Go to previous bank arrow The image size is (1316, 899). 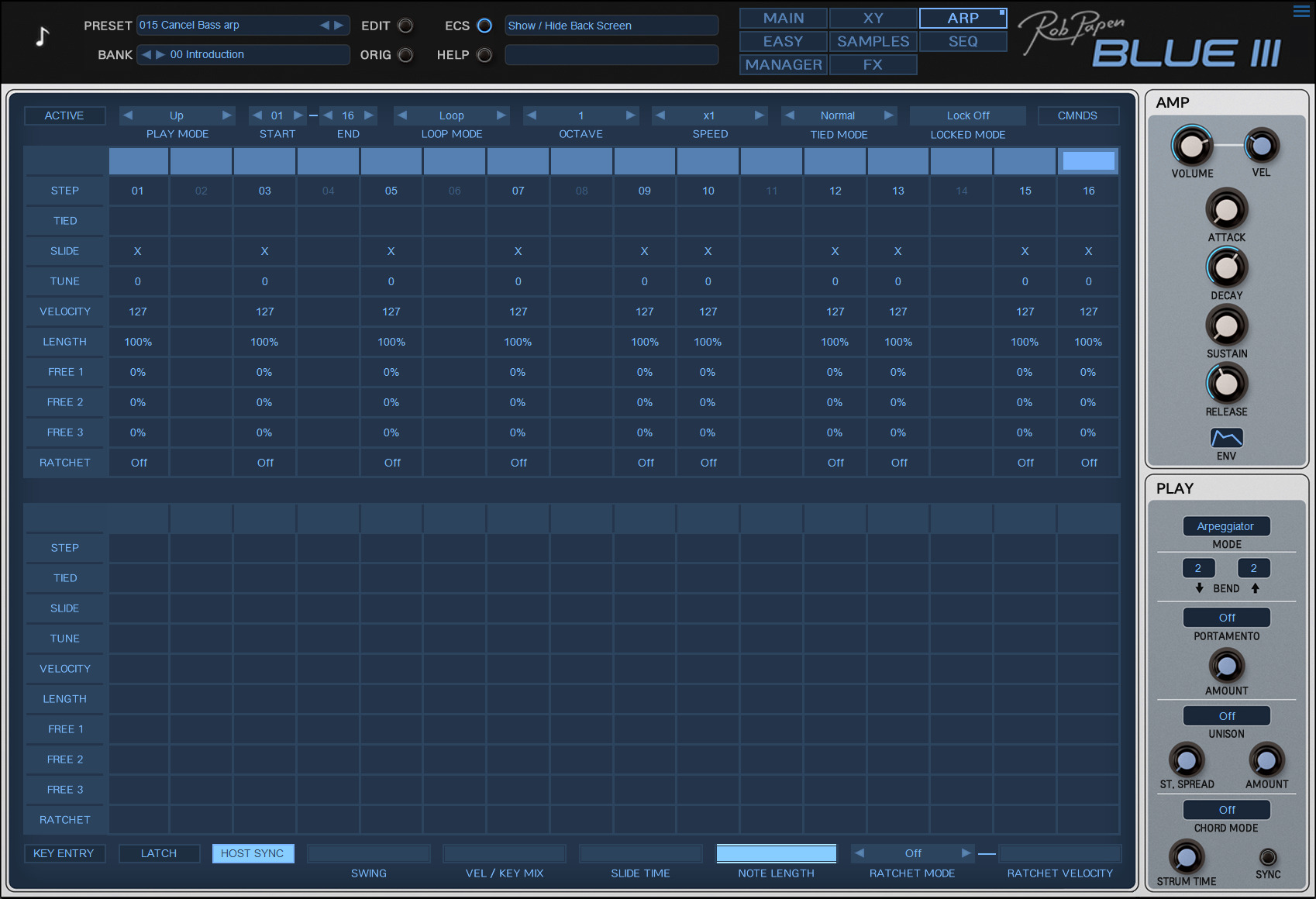(x=146, y=54)
